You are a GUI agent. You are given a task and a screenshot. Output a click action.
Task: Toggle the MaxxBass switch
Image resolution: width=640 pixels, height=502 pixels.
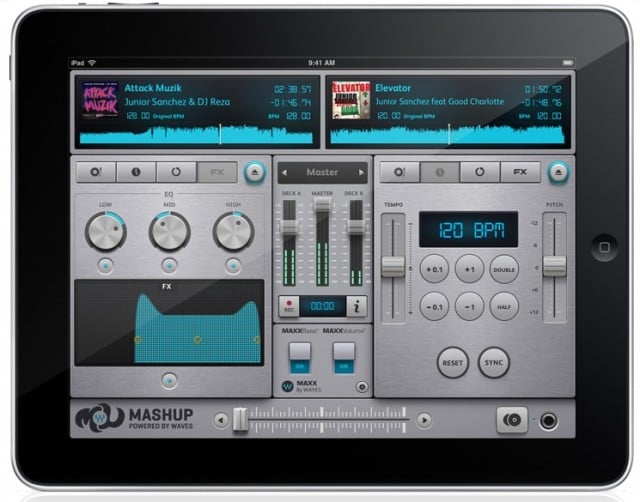click(x=300, y=358)
